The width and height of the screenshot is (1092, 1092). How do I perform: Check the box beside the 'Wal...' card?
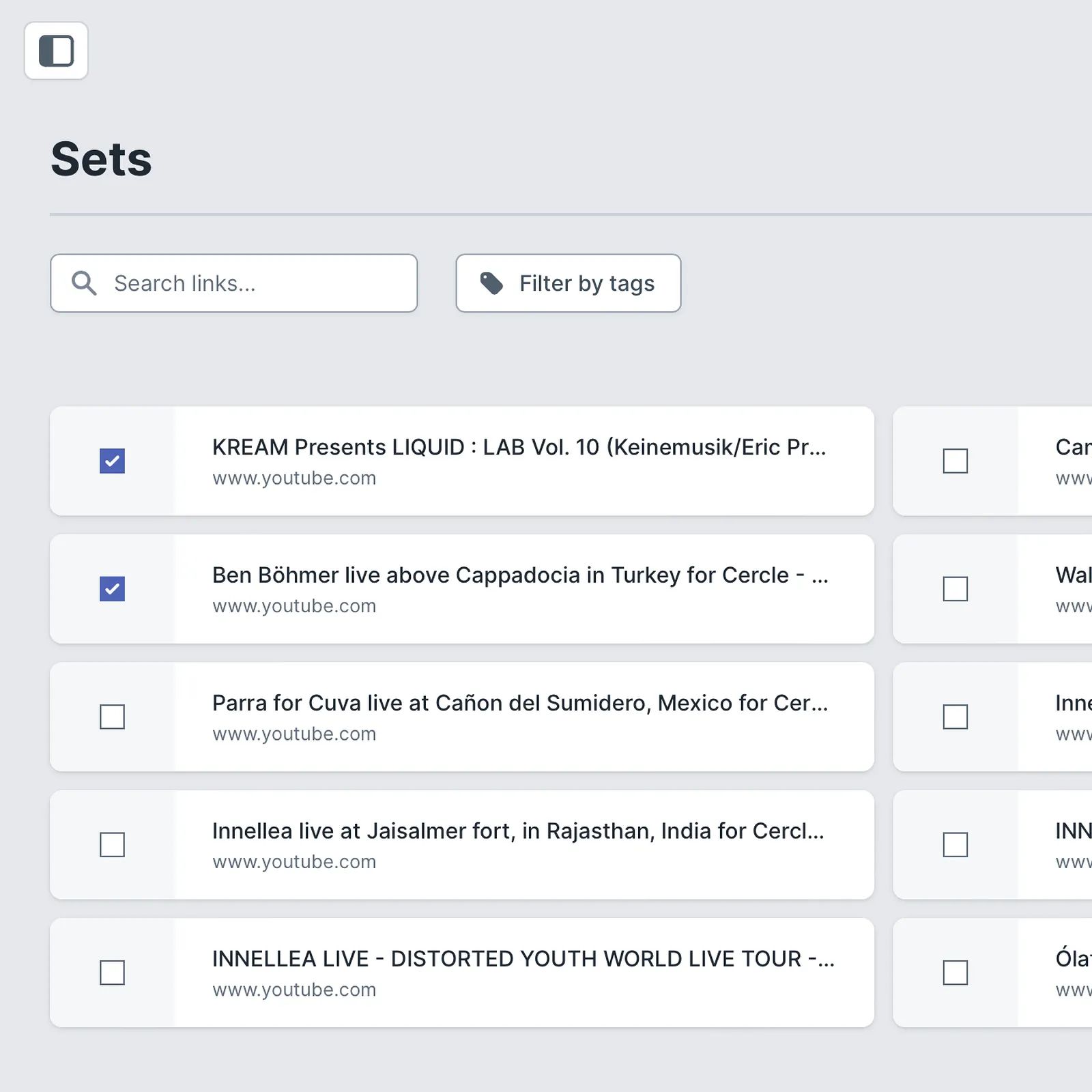[x=955, y=589]
